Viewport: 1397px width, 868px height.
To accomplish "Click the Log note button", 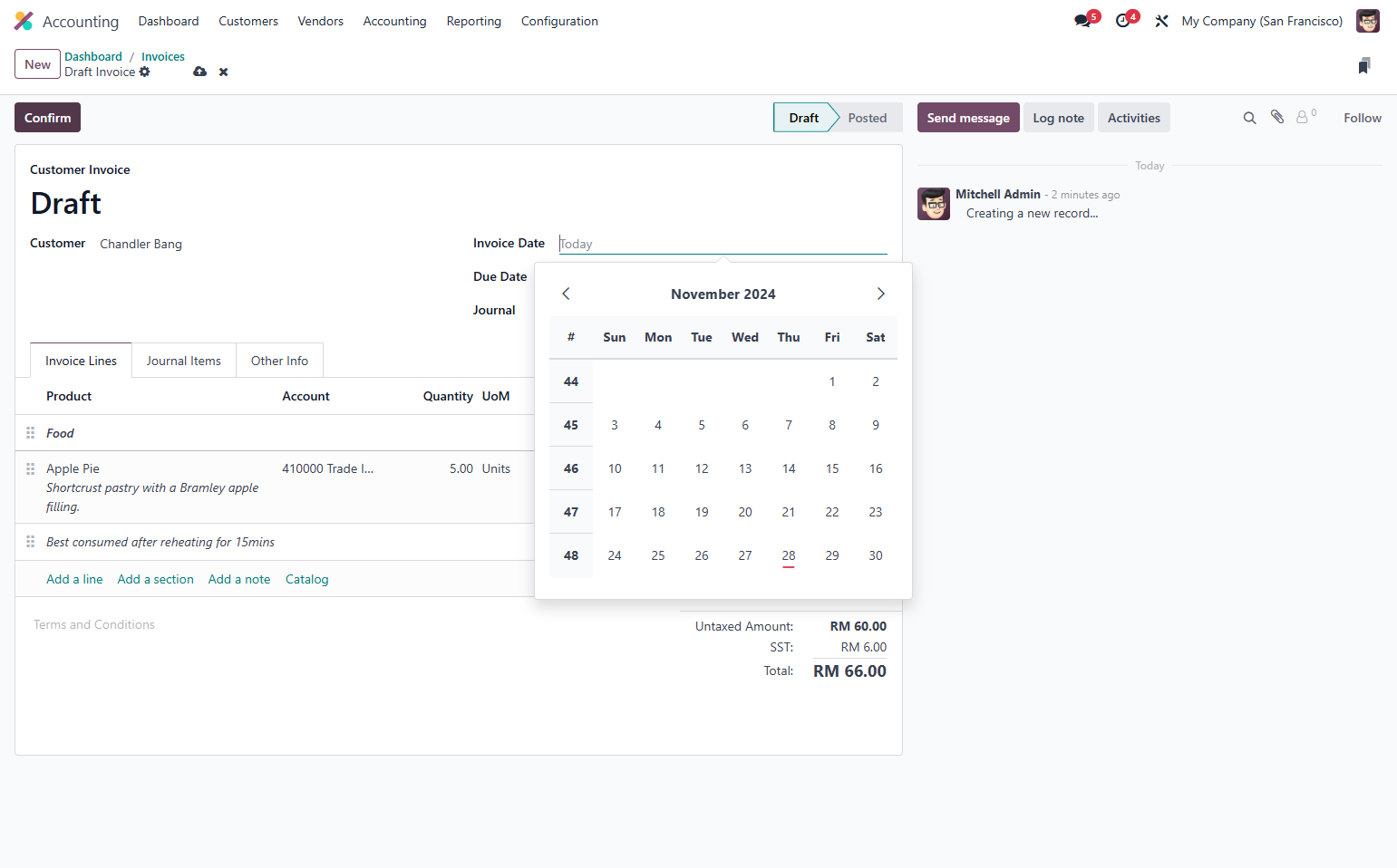I will (x=1058, y=118).
